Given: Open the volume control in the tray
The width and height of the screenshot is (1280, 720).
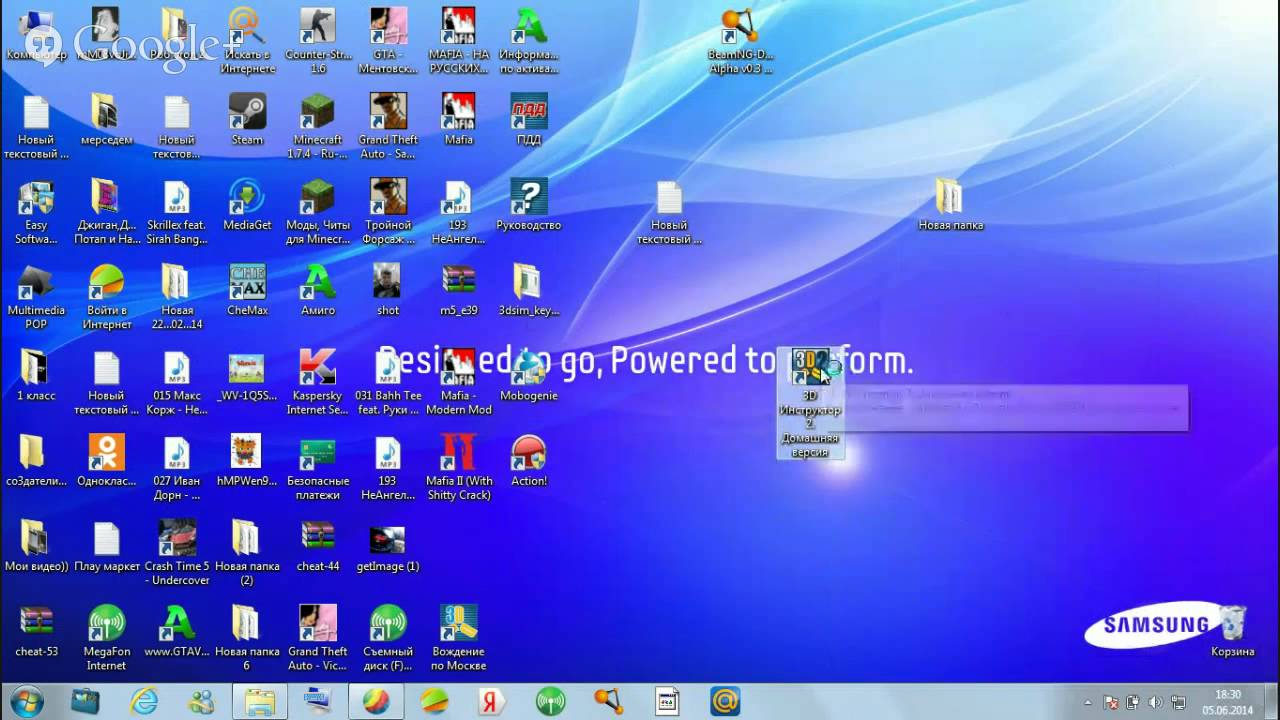Looking at the screenshot, I should pyautogui.click(x=1156, y=702).
